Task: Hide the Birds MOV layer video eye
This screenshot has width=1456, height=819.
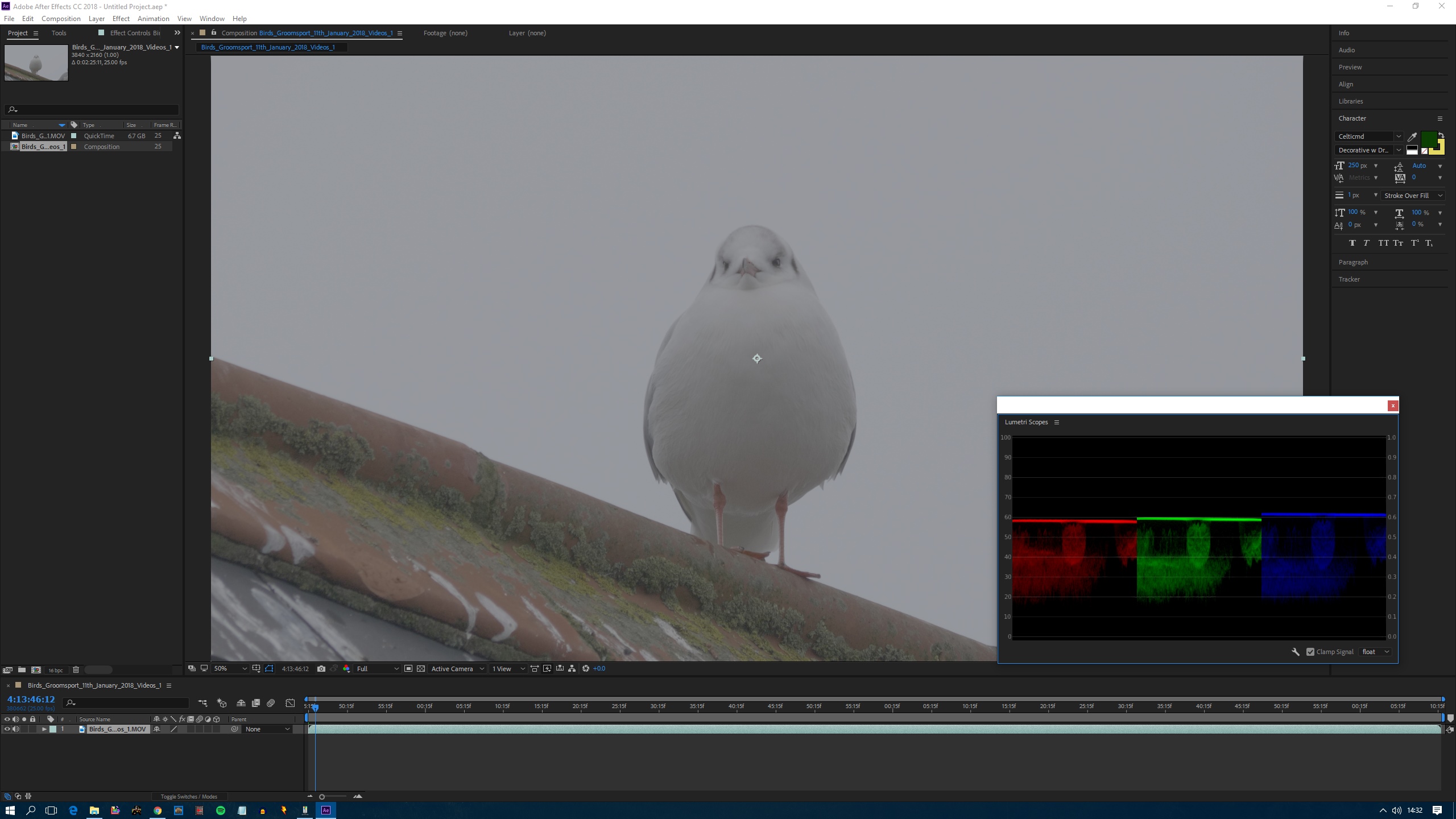Action: tap(7, 729)
